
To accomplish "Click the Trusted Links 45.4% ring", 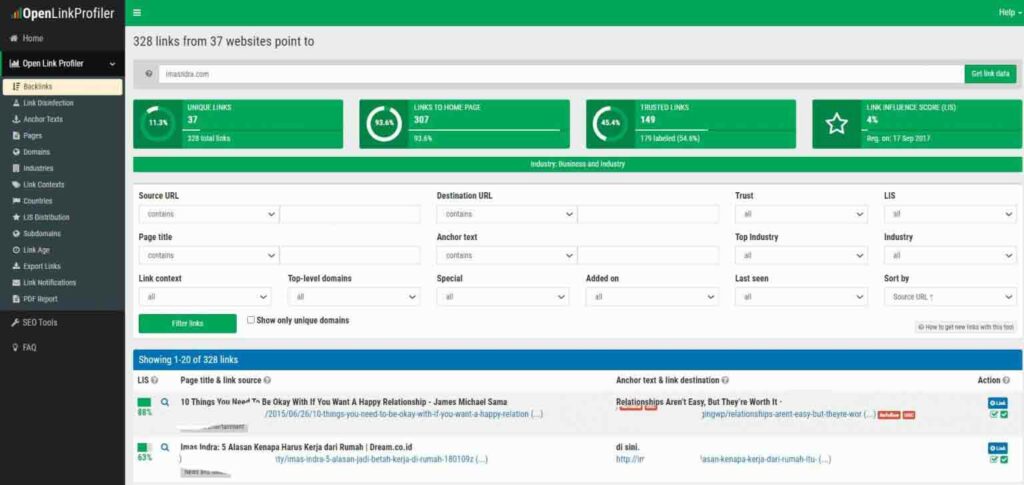I will (x=610, y=123).
